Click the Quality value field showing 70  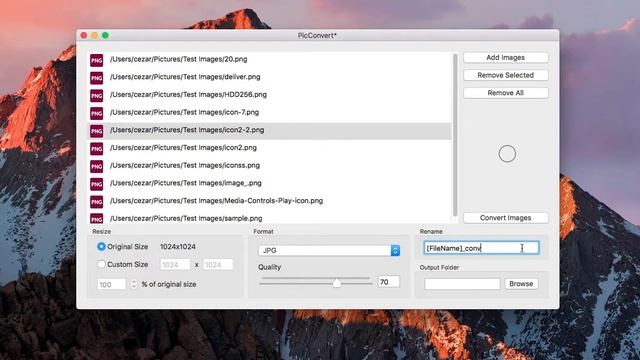tap(389, 282)
